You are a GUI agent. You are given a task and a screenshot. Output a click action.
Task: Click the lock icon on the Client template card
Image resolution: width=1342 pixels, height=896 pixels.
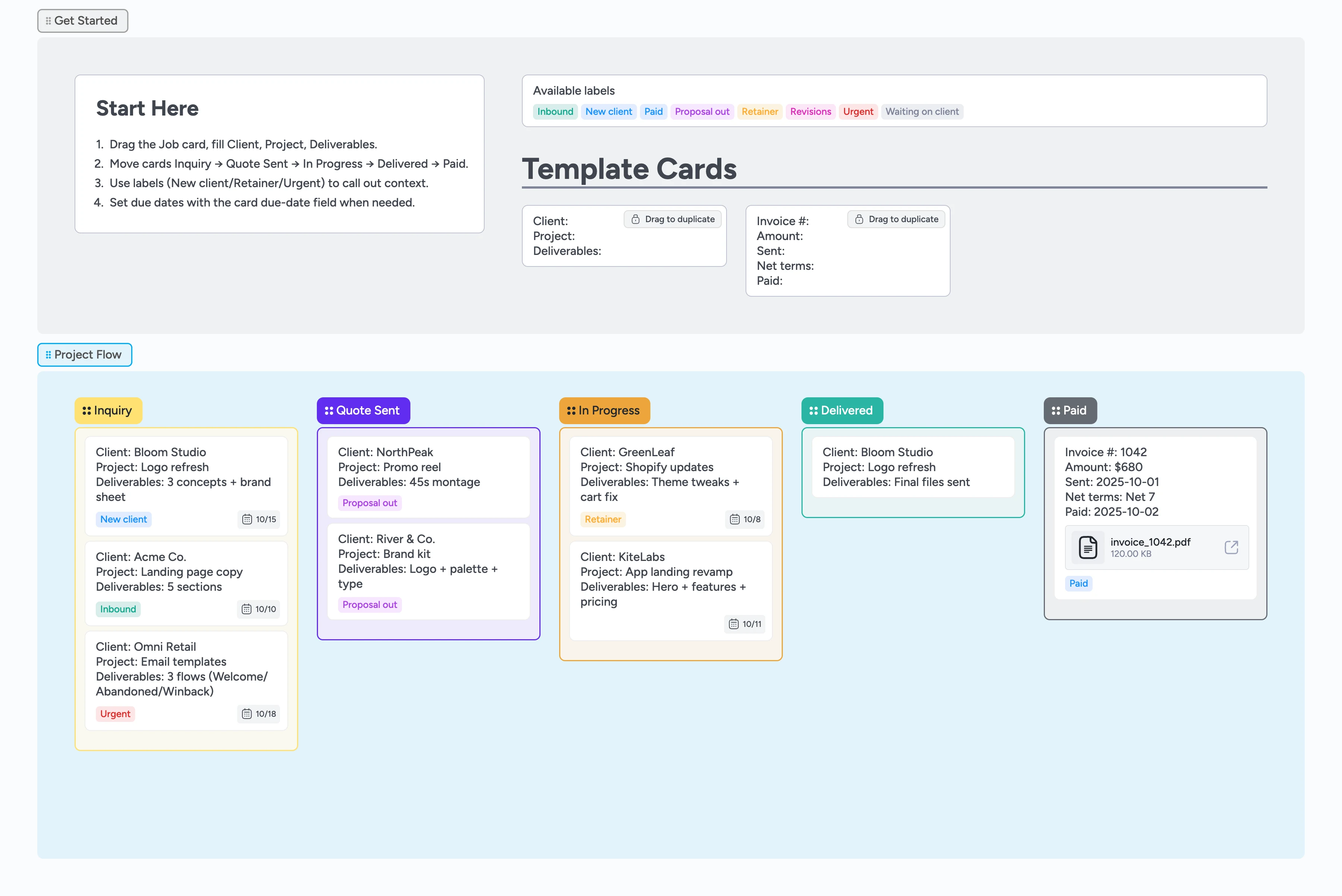pos(635,219)
